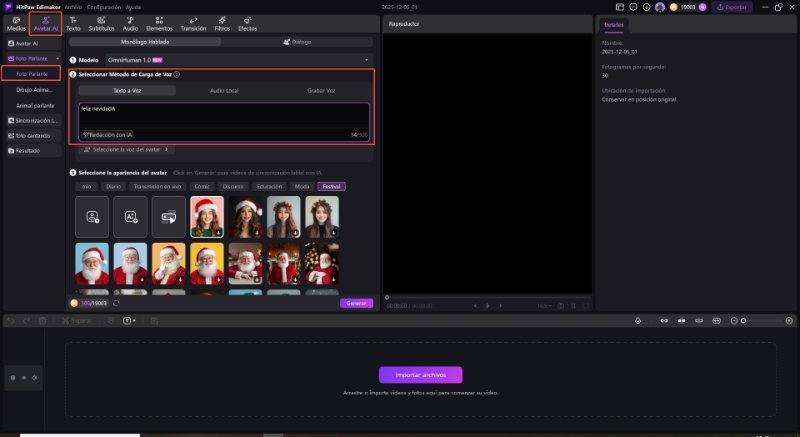Click the download center icon in title bar

(646, 7)
